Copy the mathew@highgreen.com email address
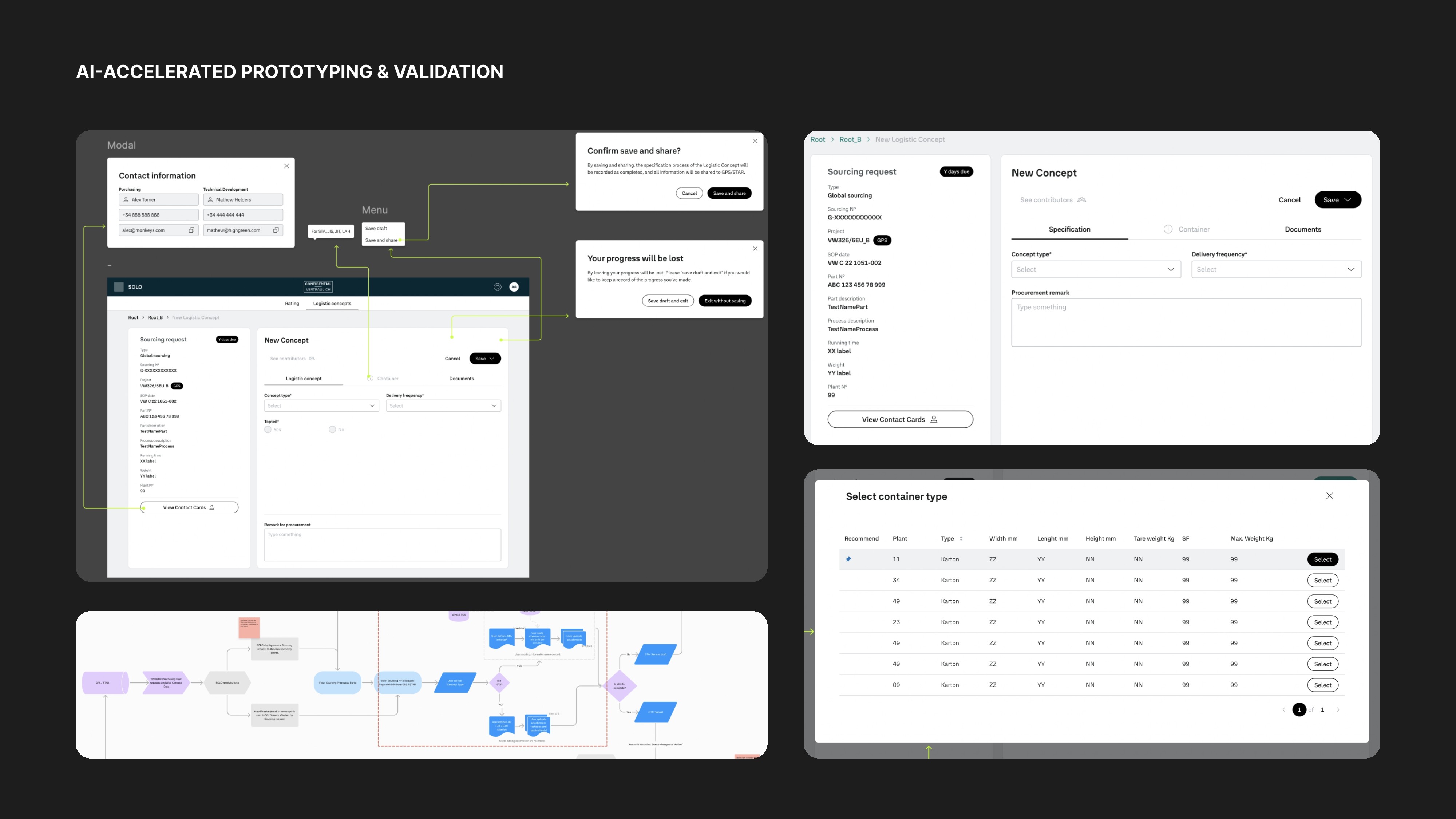1456x819 pixels. tap(276, 230)
